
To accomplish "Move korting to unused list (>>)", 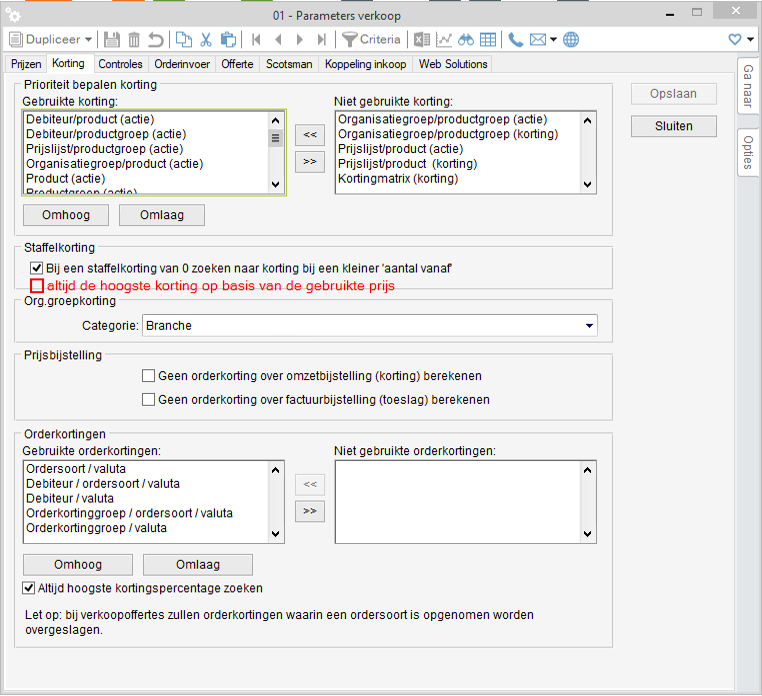I will (x=310, y=161).
